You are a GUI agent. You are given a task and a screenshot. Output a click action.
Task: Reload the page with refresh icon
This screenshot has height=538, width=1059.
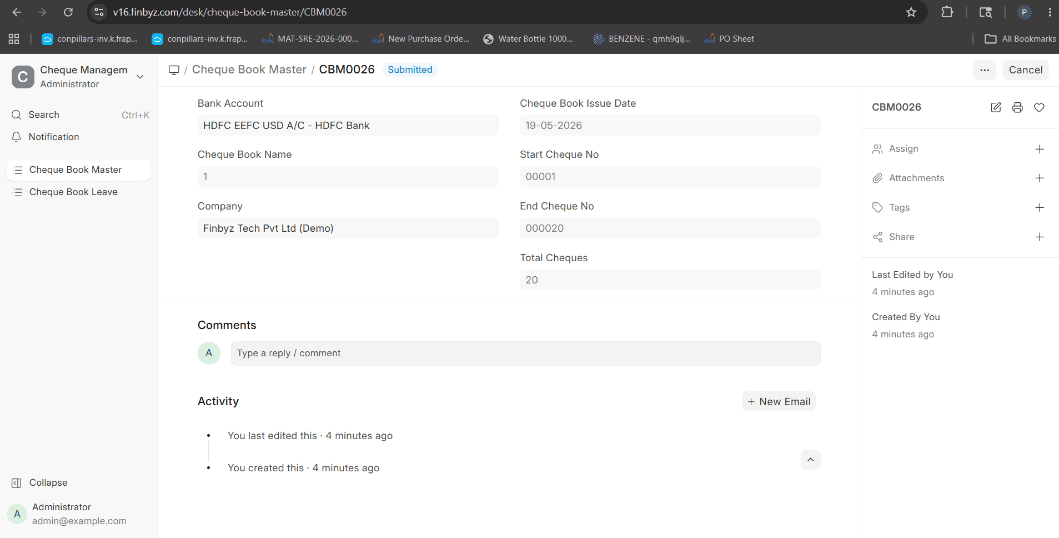[x=68, y=12]
